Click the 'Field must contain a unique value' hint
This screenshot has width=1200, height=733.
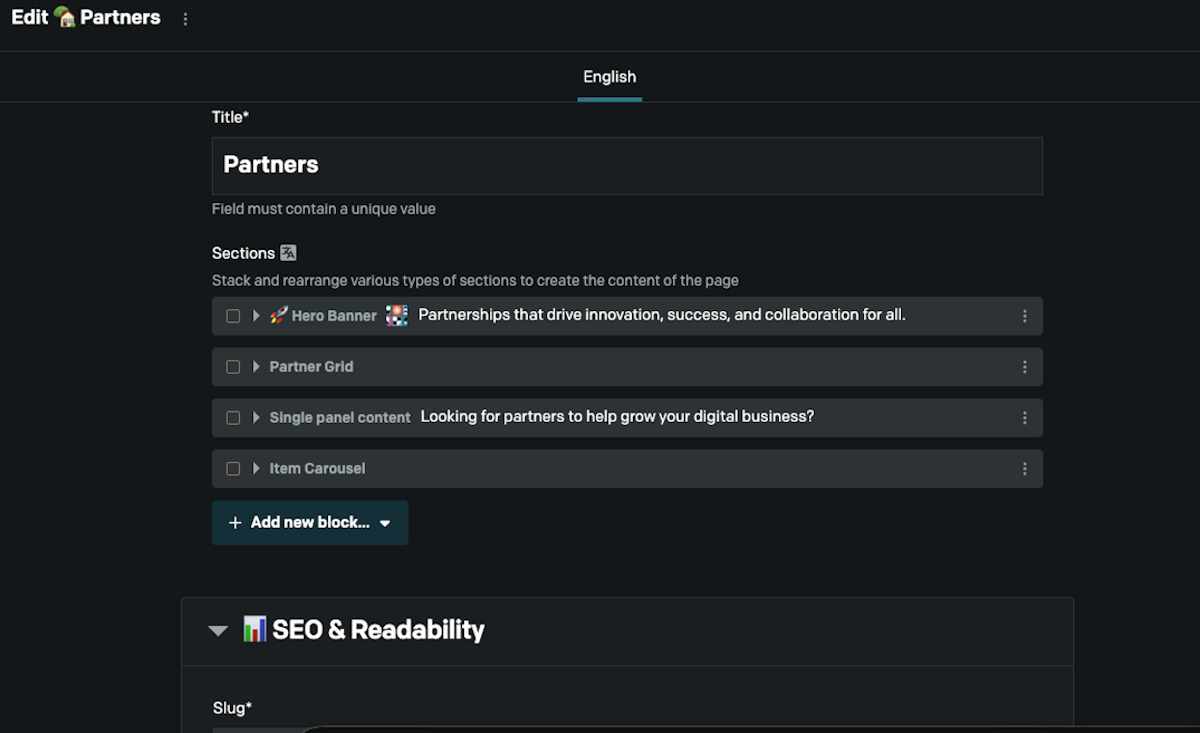pos(324,209)
